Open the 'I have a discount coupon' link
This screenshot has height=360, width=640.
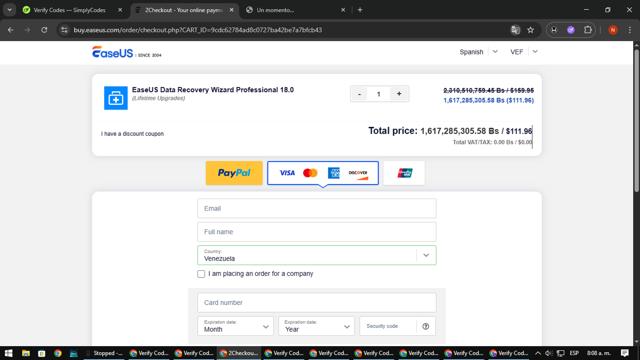point(132,134)
